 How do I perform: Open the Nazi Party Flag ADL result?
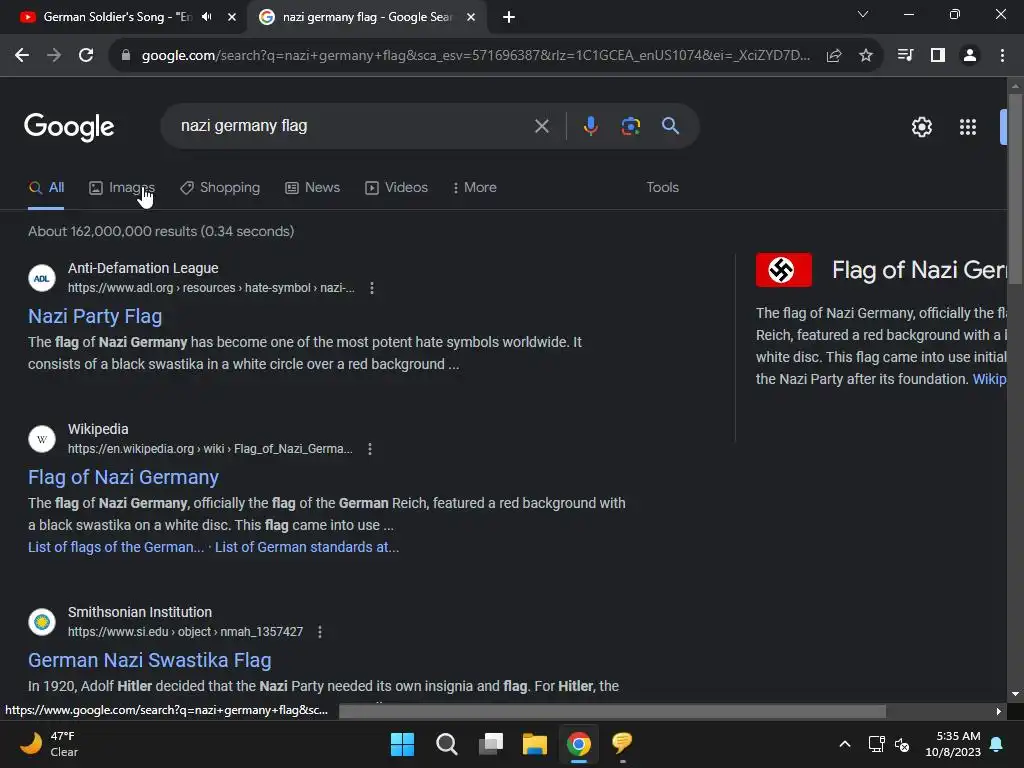pyautogui.click(x=95, y=316)
